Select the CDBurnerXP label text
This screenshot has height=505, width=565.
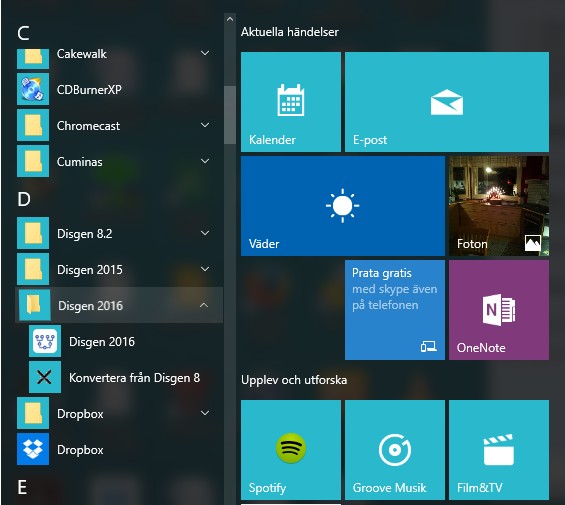tap(89, 89)
